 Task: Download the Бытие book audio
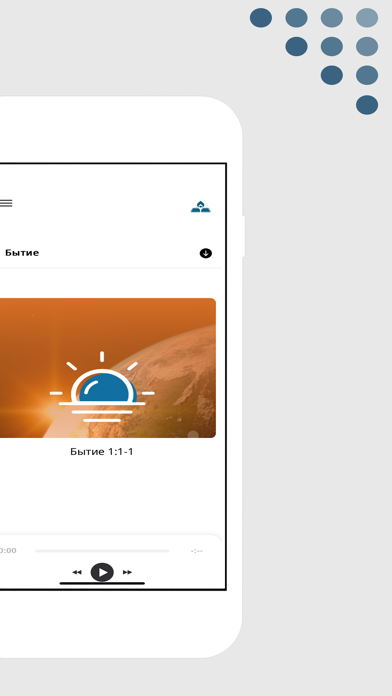(206, 253)
